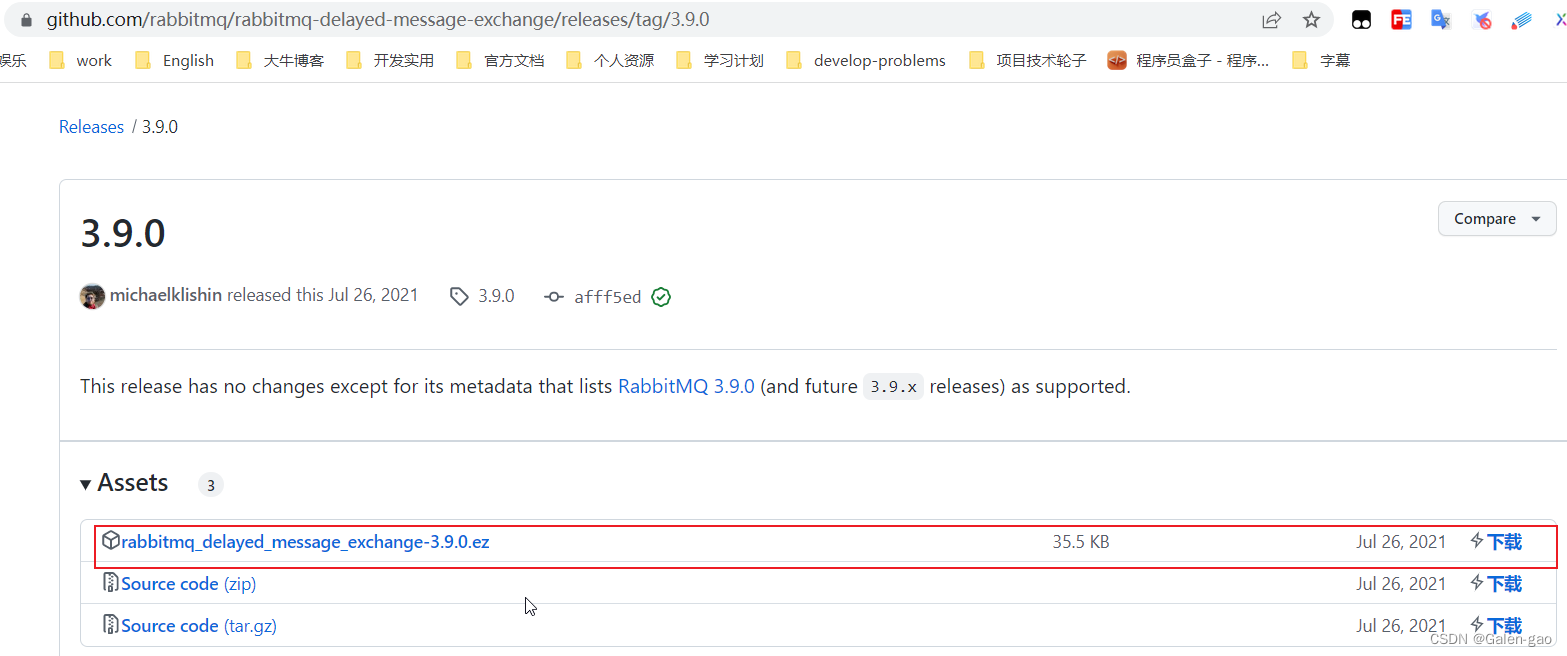Open commit afff5ed
The width and height of the screenshot is (1567, 656).
point(607,297)
